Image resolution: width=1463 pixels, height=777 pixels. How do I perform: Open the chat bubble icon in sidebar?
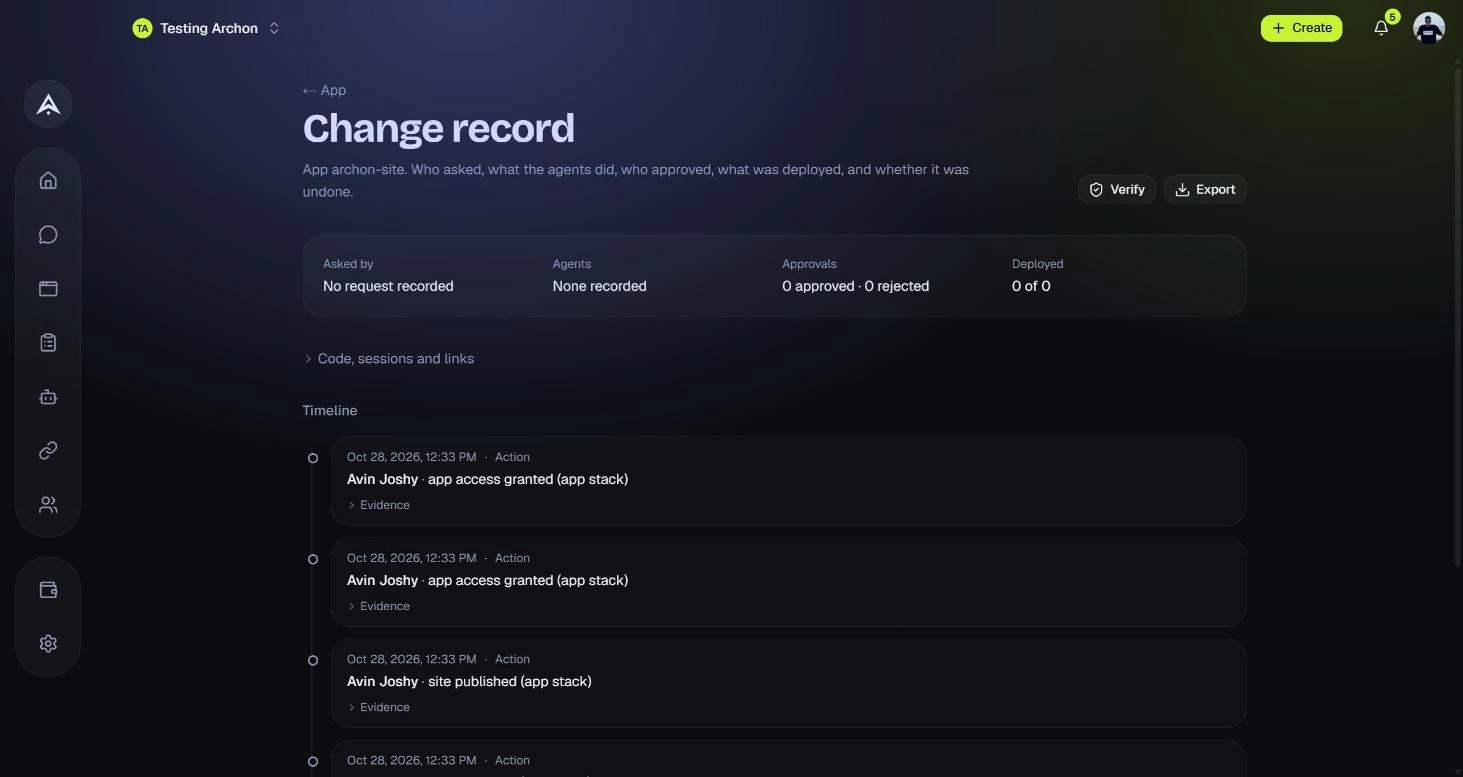click(x=48, y=235)
